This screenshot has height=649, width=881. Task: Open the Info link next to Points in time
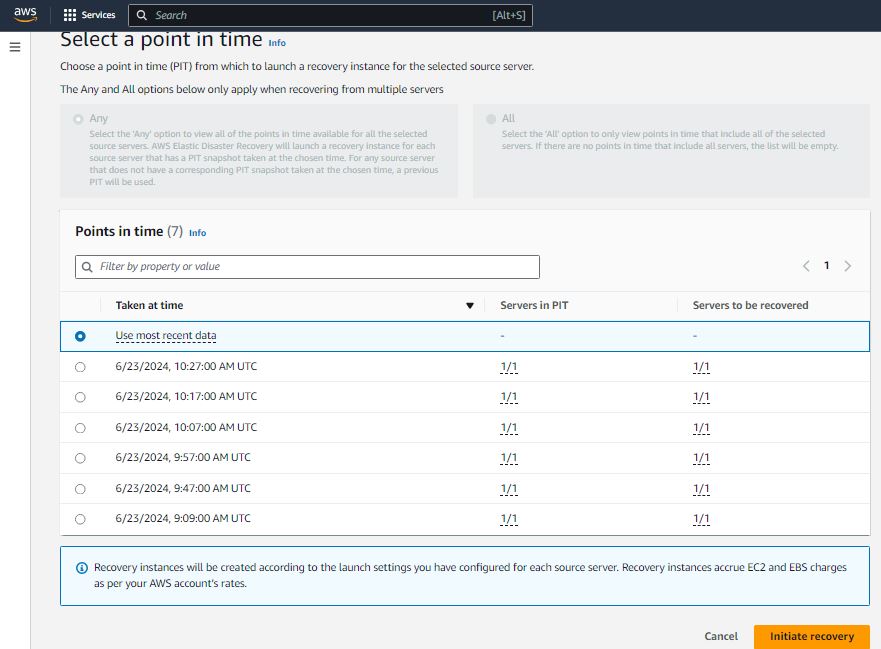coord(197,233)
